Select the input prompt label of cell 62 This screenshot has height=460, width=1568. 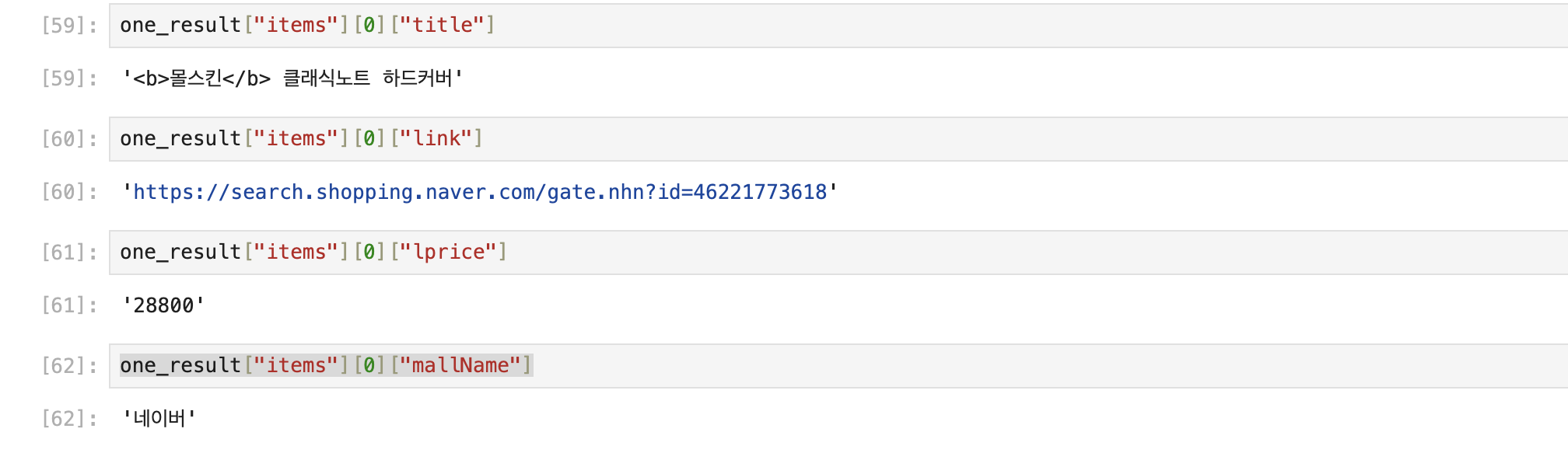point(69,365)
